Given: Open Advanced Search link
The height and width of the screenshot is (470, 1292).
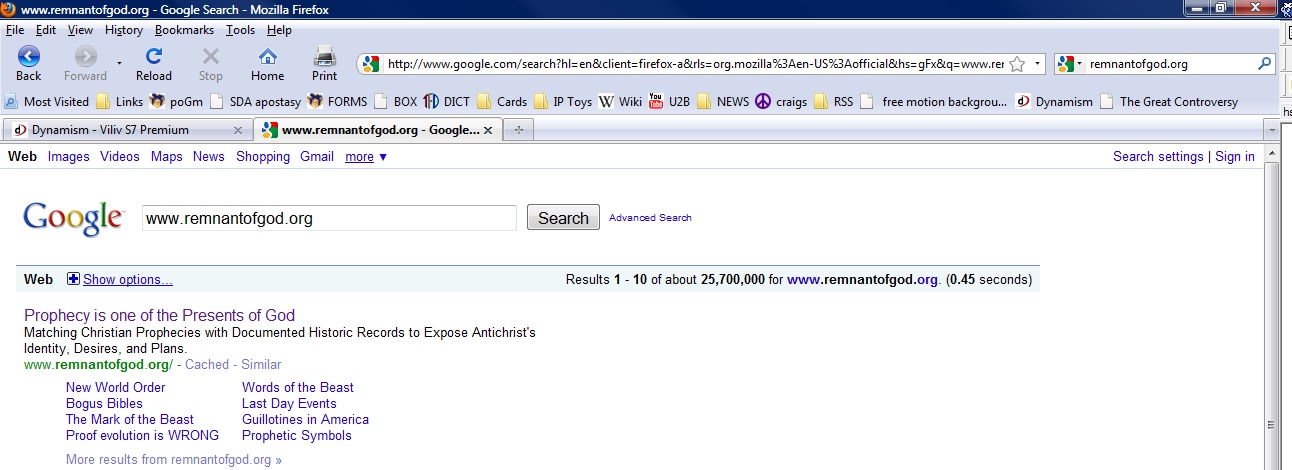Looking at the screenshot, I should click(650, 218).
